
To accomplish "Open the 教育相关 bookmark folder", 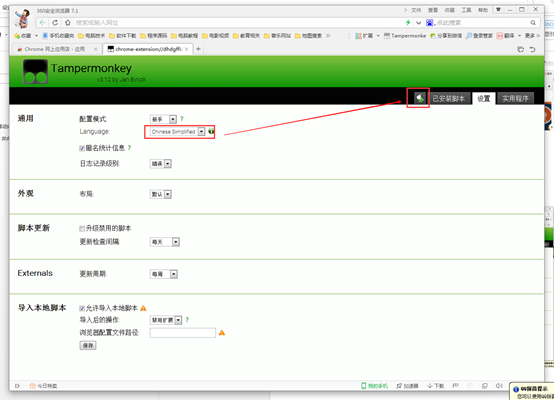I will [x=247, y=36].
